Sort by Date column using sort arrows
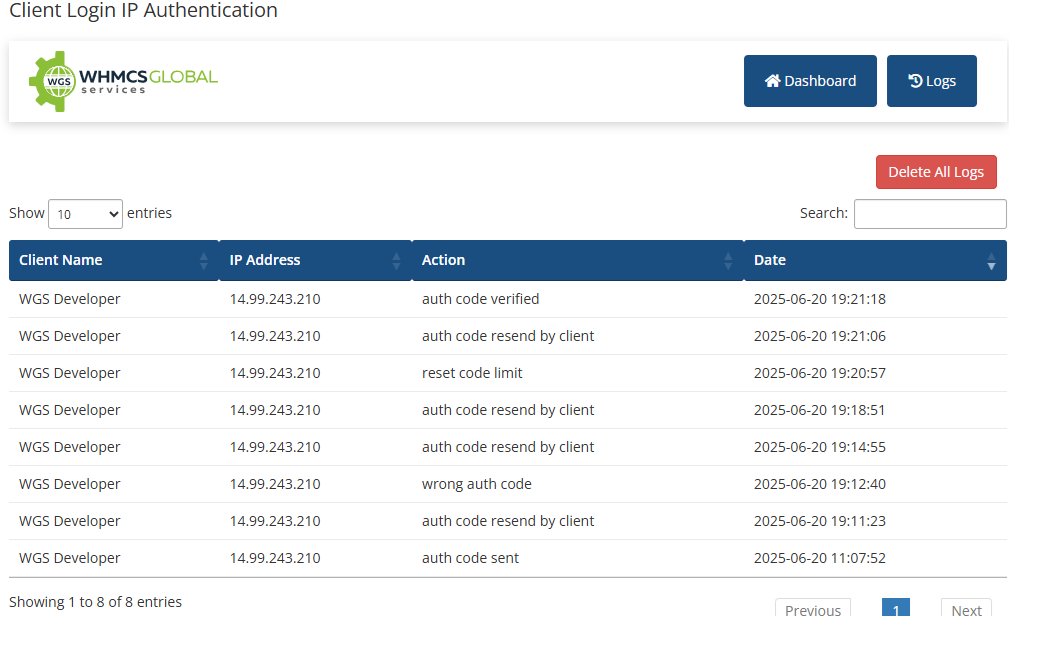 coord(991,261)
